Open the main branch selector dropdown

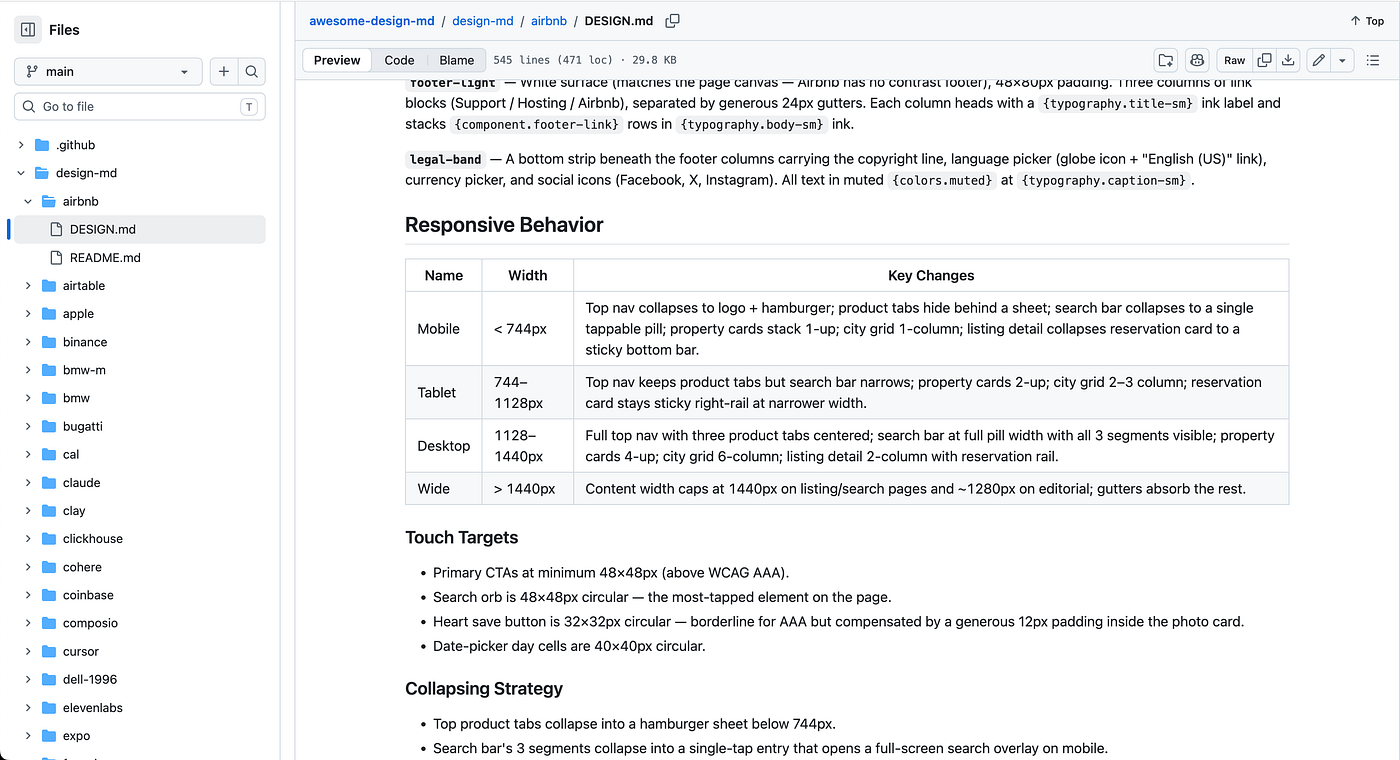[x=108, y=72]
